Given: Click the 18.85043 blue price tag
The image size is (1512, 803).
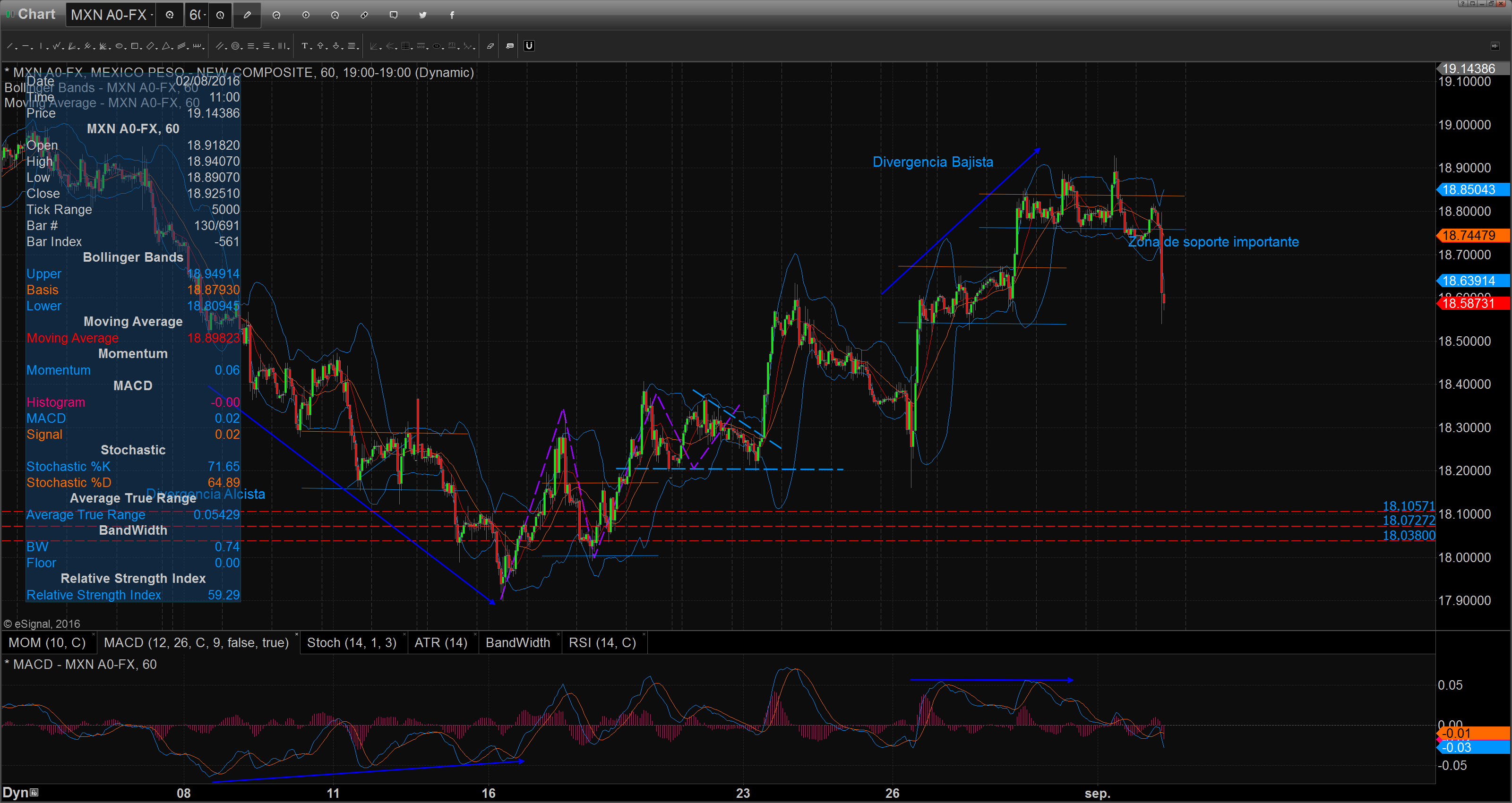Looking at the screenshot, I should (x=1473, y=189).
